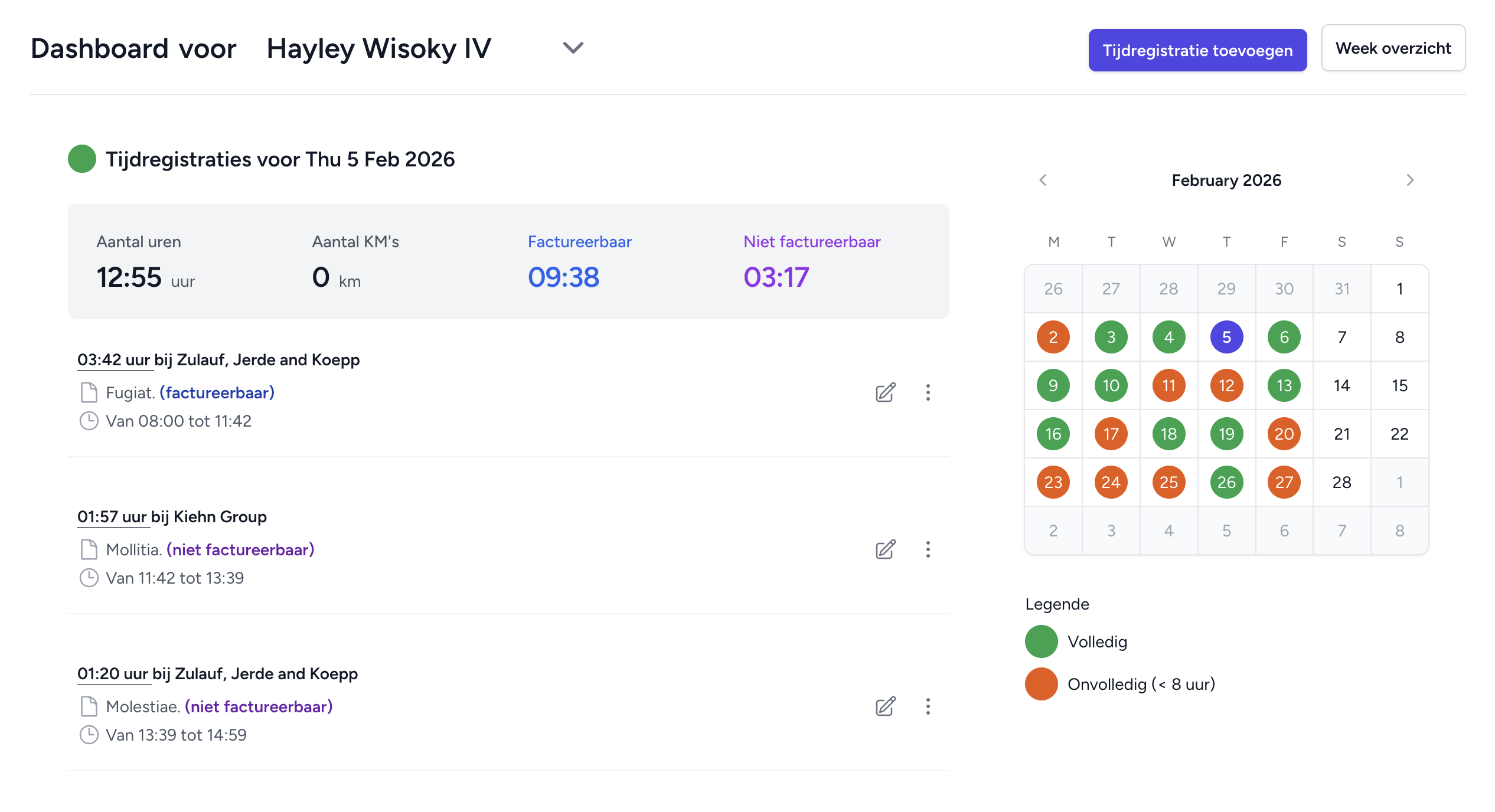This screenshot has width=1495, height=812.
Task: Go to previous month in calendar
Action: coord(1043,180)
